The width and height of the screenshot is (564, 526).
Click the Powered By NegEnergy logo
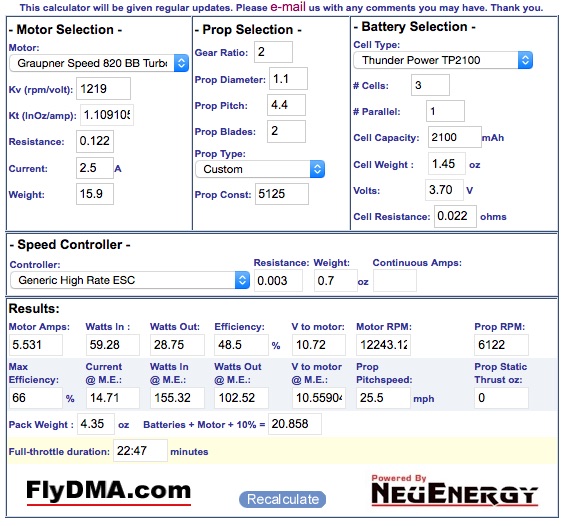[454, 490]
